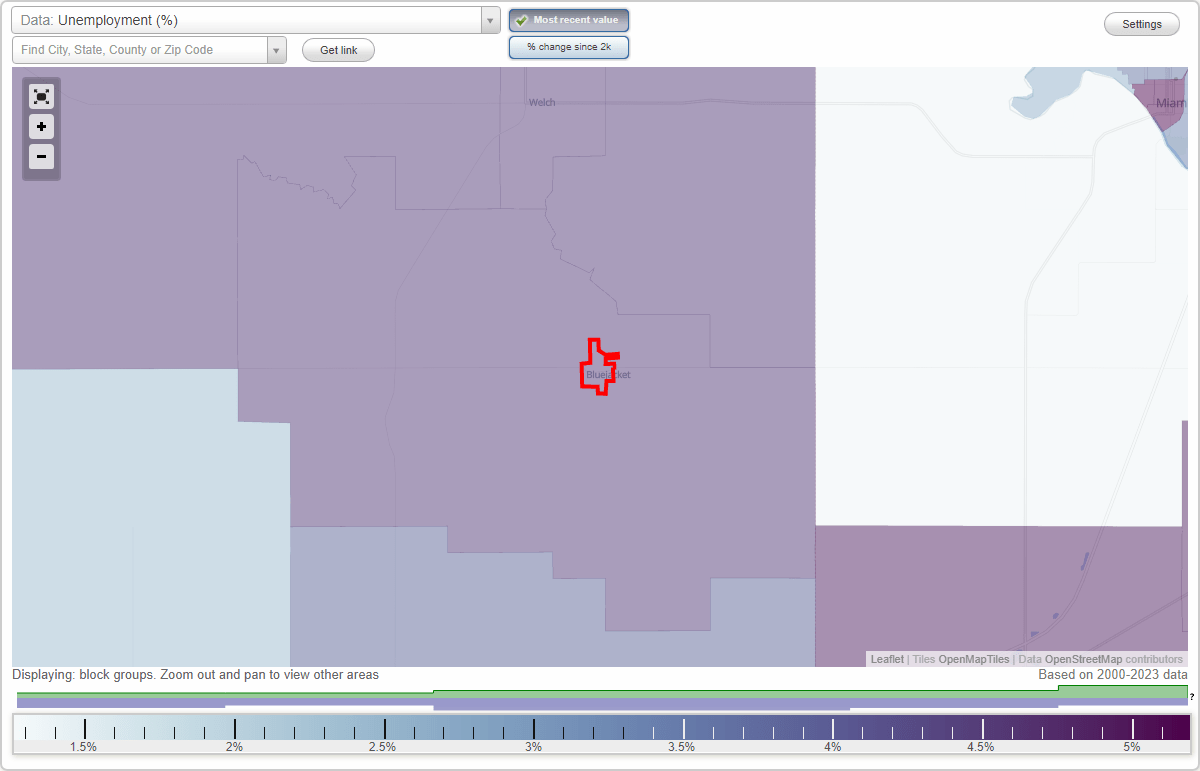
Task: Select the Most recent value toggle
Action: [568, 20]
